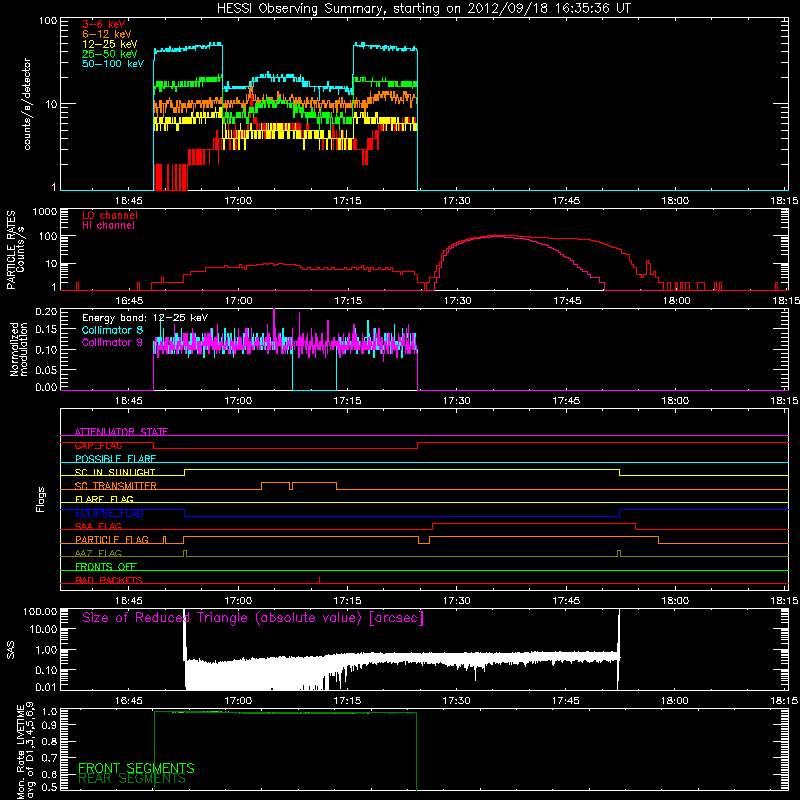Click 'Energy band: 12-25 keV' annotation
Image resolution: width=800 pixels, height=800 pixels.
pyautogui.click(x=145, y=318)
